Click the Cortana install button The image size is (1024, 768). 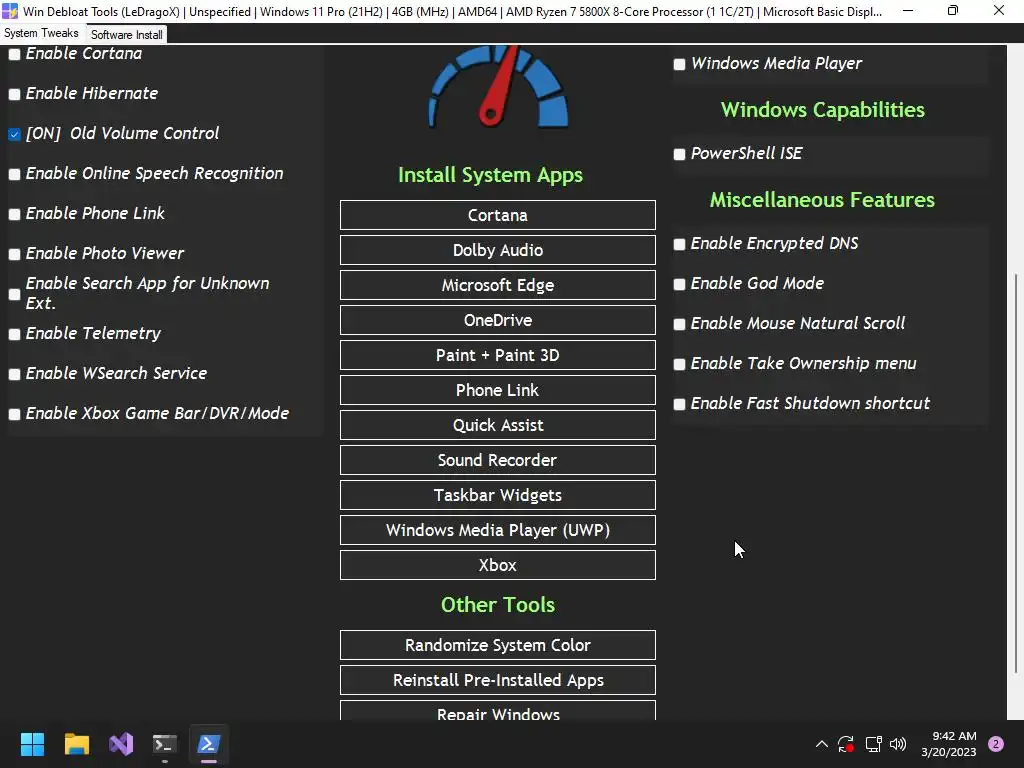[x=498, y=215]
